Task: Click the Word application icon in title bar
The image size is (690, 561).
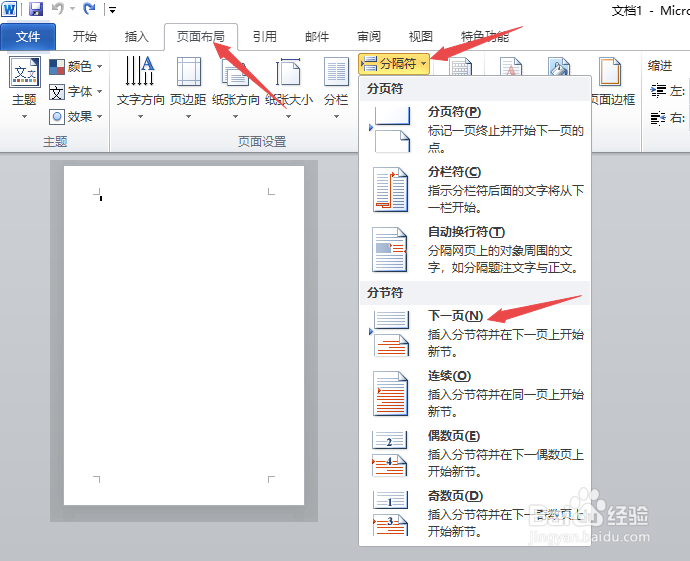Action: [9, 9]
